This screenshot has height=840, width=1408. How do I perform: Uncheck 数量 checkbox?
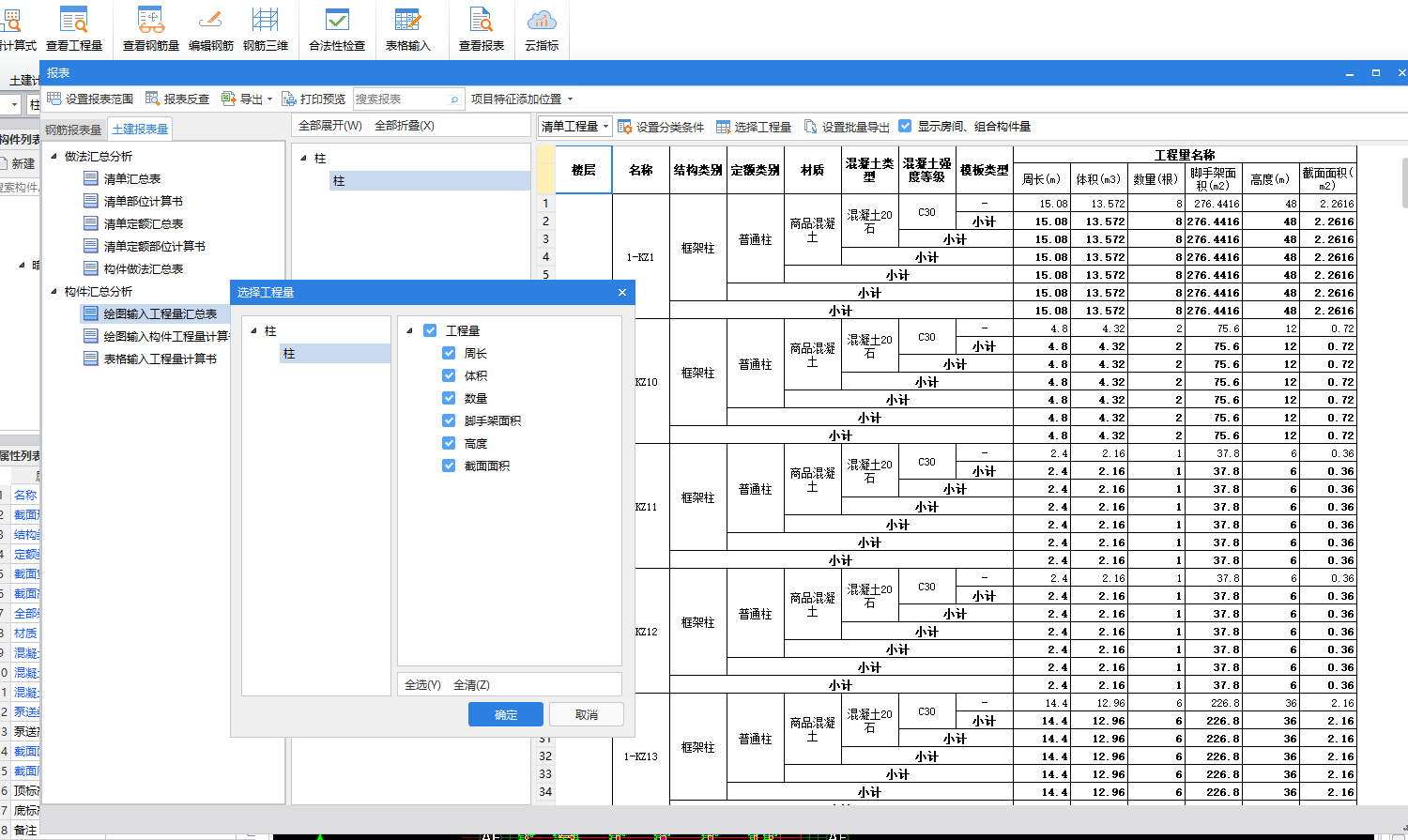(x=449, y=398)
